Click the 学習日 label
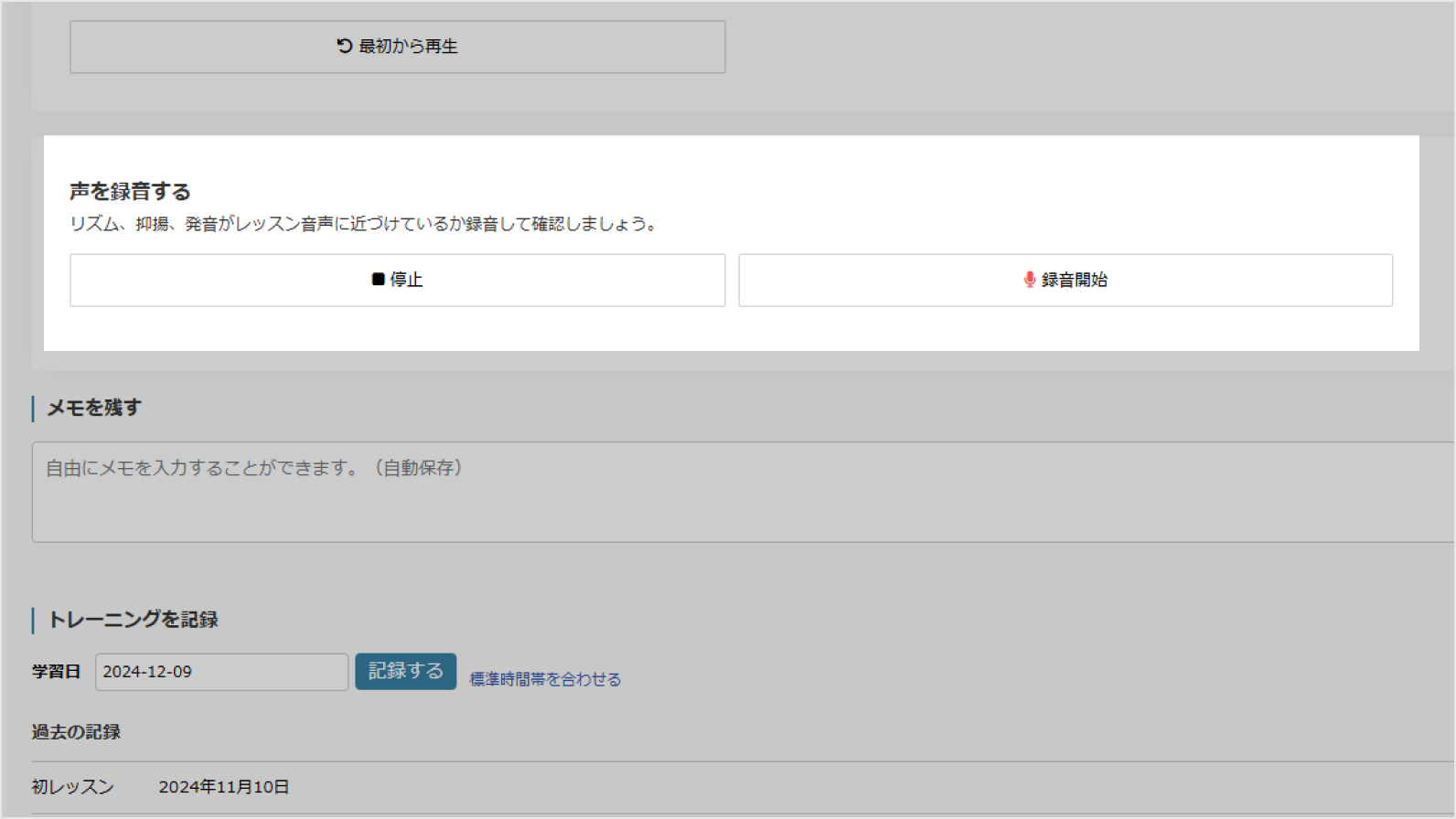Screen dimensions: 1456x819 tap(57, 672)
